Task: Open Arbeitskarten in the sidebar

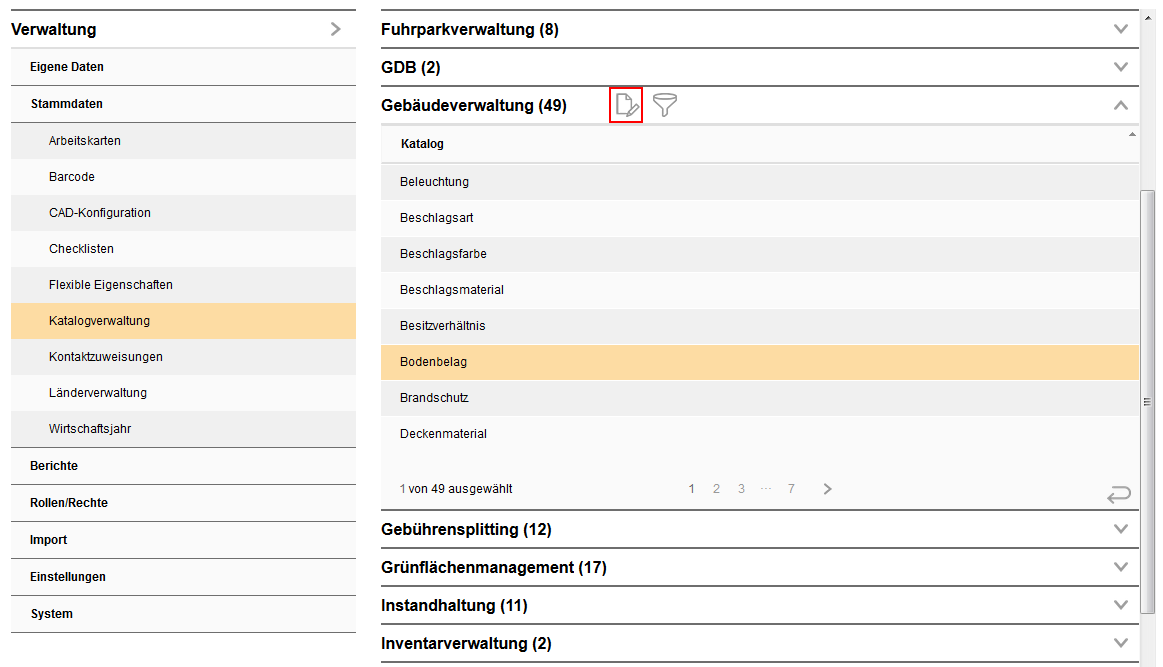Action: click(85, 141)
